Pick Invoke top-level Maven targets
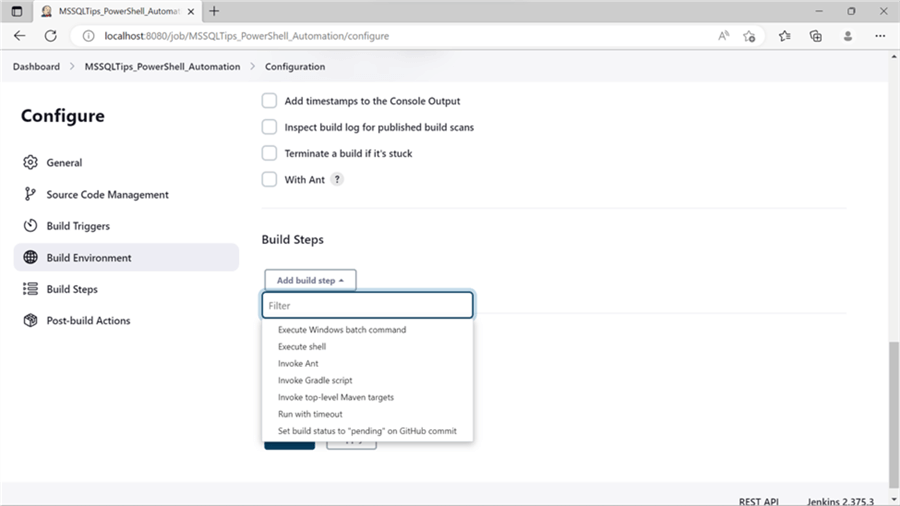Image resolution: width=900 pixels, height=506 pixels. coord(336,397)
